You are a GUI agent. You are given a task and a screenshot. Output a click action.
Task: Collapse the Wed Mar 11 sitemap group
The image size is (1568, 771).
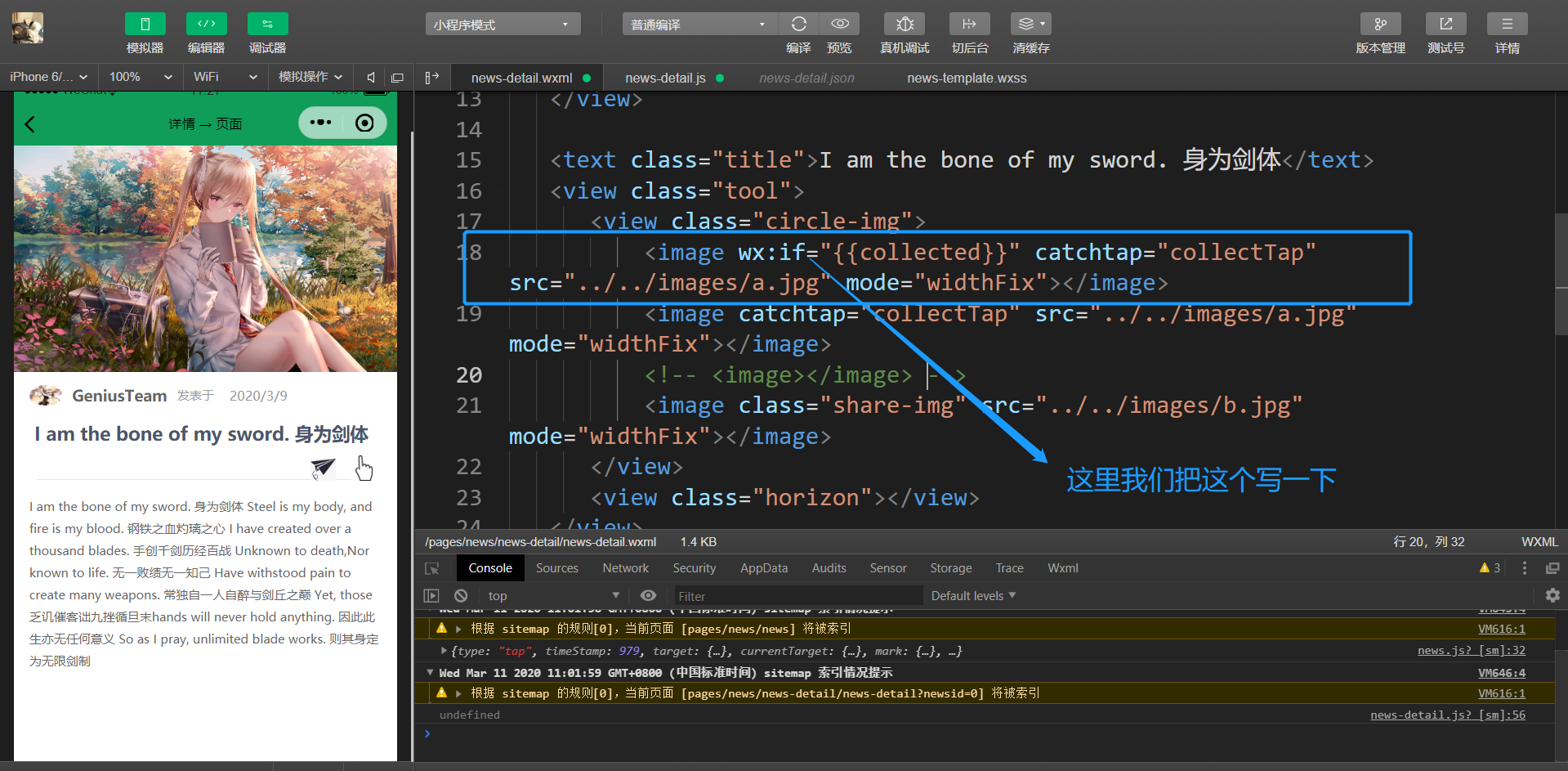point(430,673)
